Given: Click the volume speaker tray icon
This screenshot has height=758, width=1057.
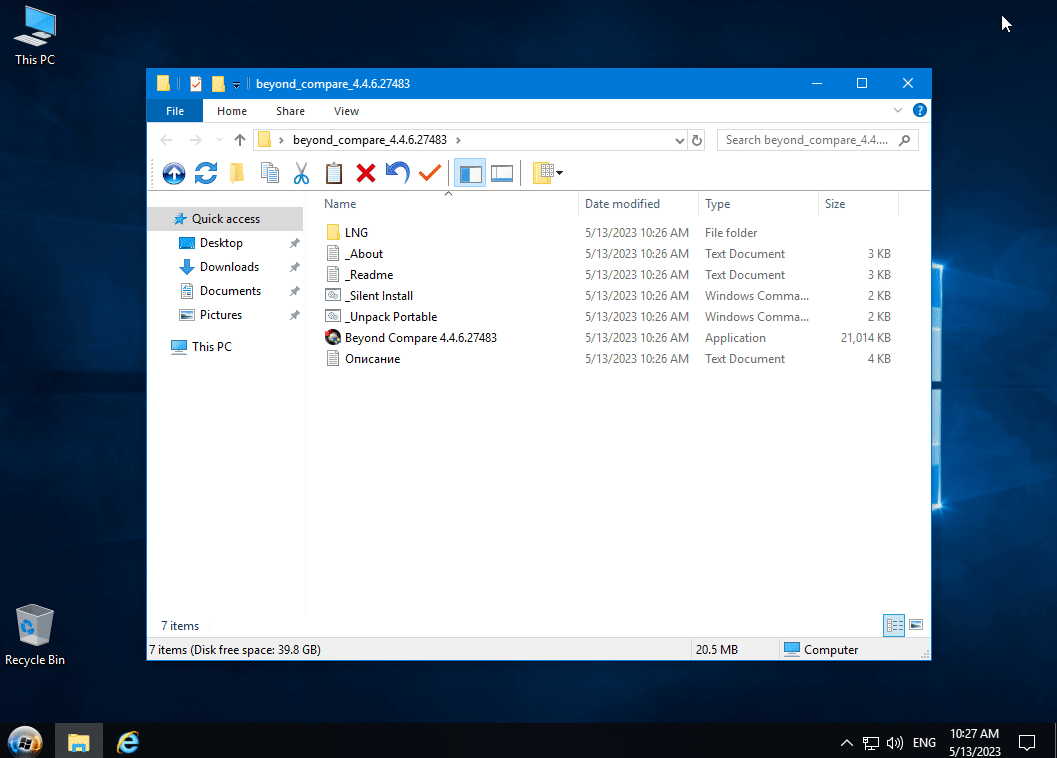Looking at the screenshot, I should (895, 742).
